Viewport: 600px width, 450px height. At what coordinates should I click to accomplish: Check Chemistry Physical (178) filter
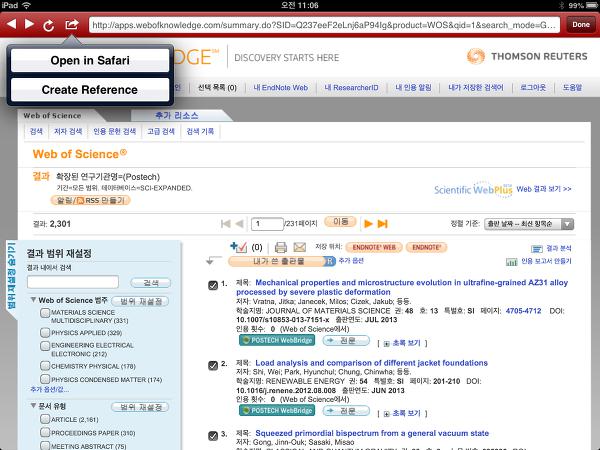pyautogui.click(x=45, y=366)
